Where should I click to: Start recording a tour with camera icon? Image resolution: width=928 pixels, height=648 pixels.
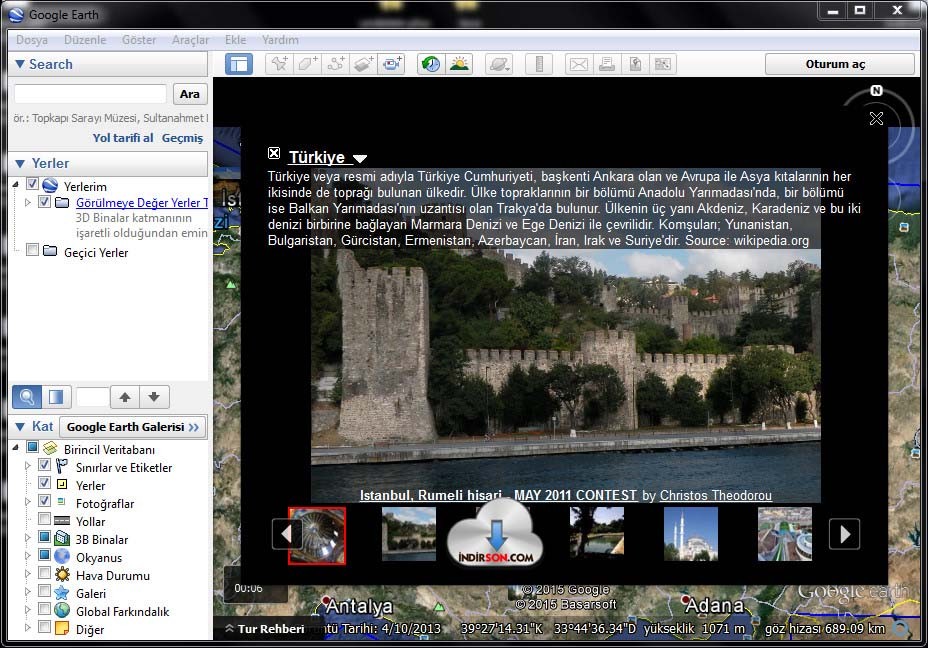tap(392, 64)
